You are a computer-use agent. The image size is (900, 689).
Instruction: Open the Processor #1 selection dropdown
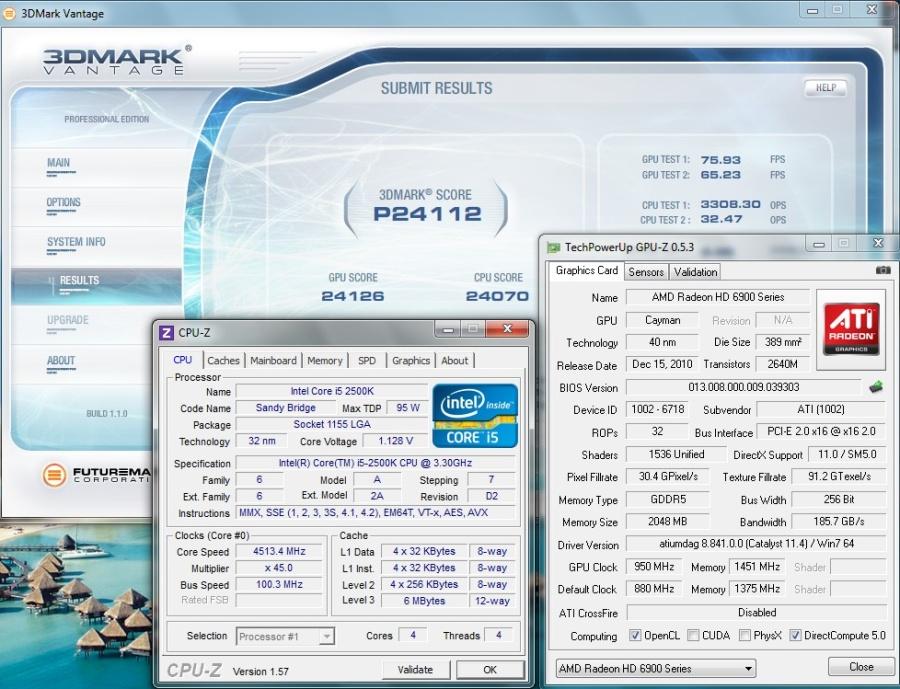[285, 636]
